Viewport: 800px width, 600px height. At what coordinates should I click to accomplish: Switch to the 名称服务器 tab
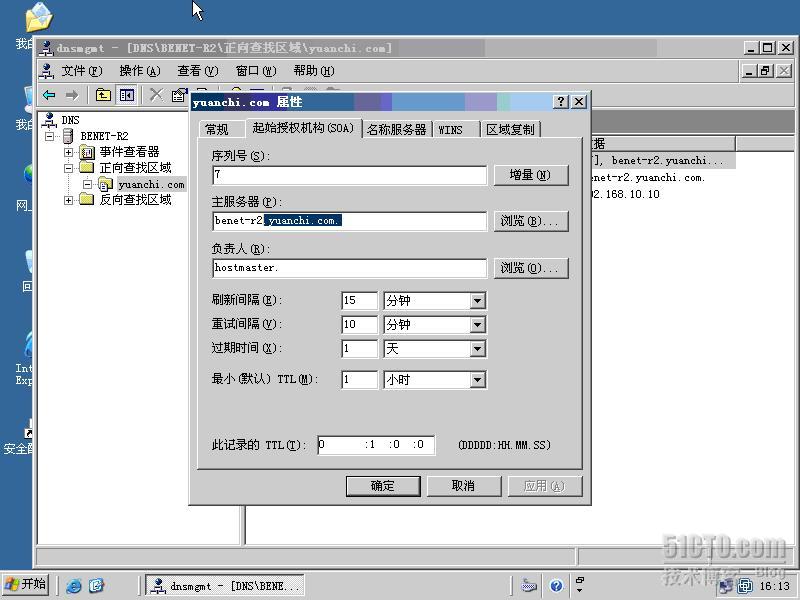[x=396, y=130]
